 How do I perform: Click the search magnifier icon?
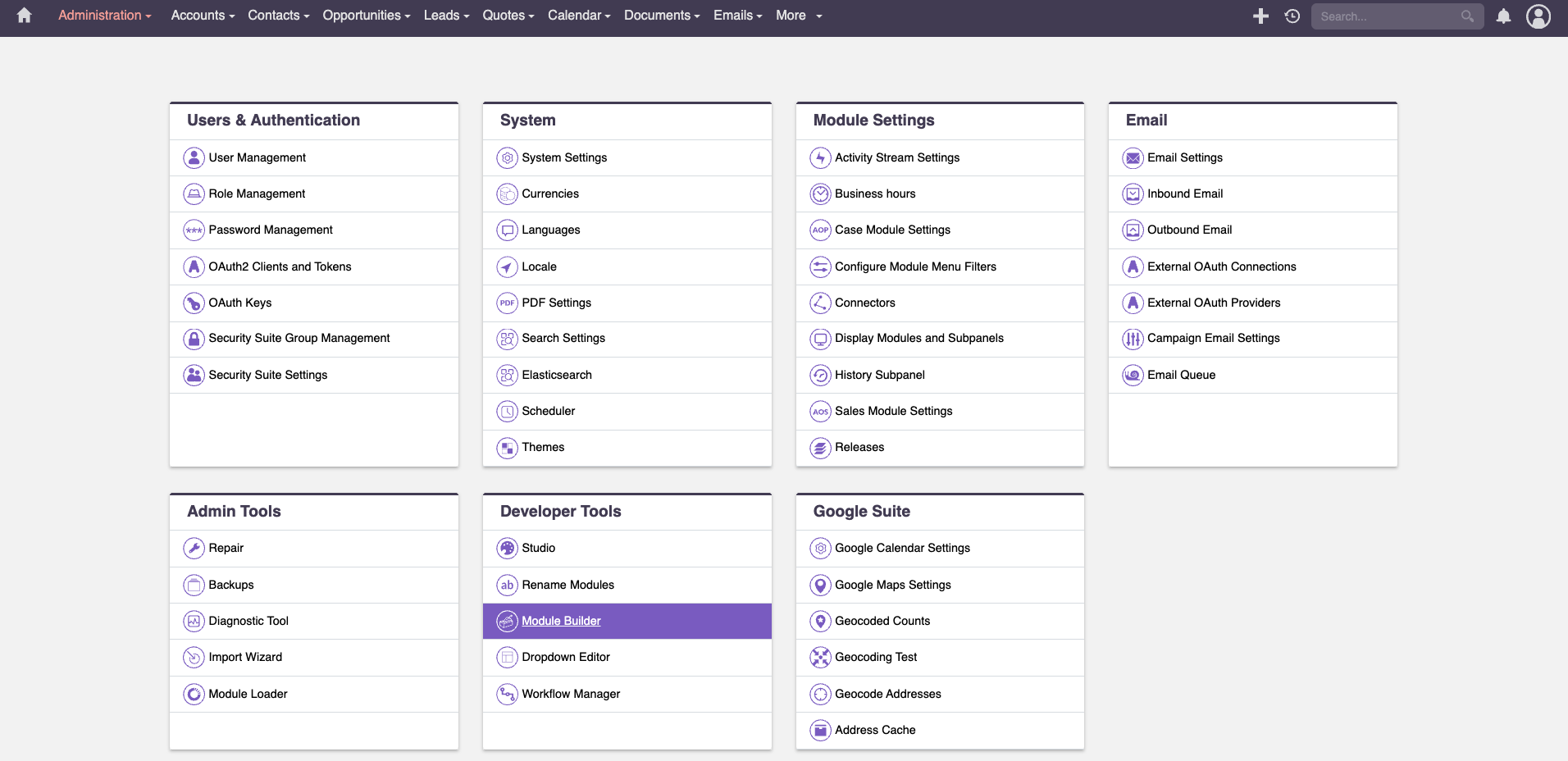coord(1467,16)
